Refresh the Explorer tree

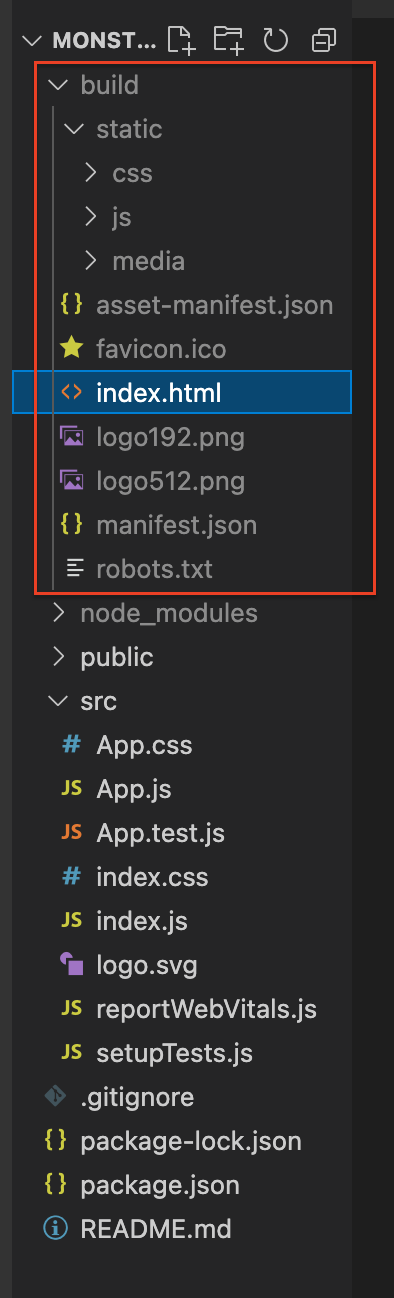[x=276, y=40]
